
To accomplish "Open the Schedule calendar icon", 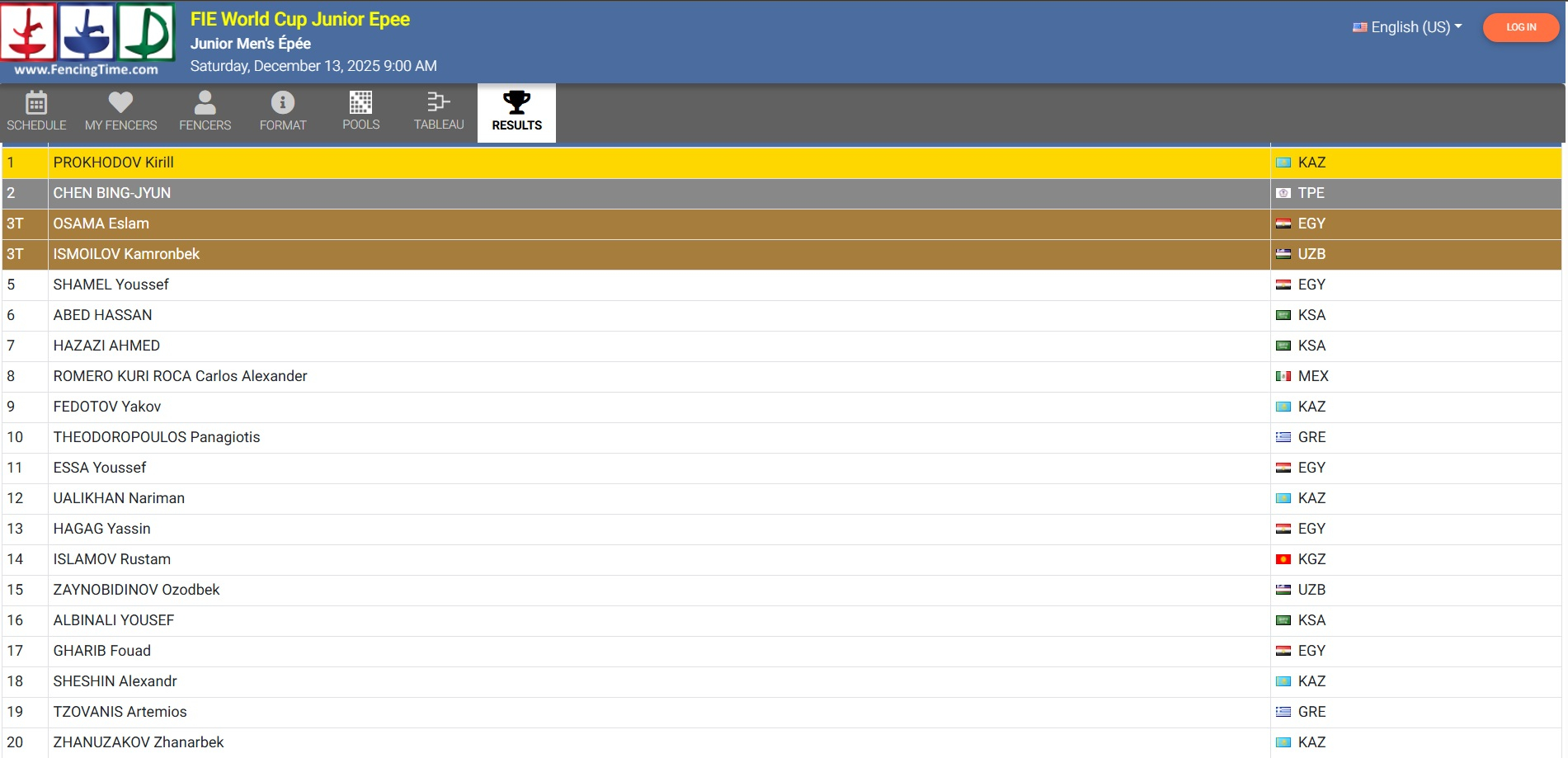I will pos(36,104).
